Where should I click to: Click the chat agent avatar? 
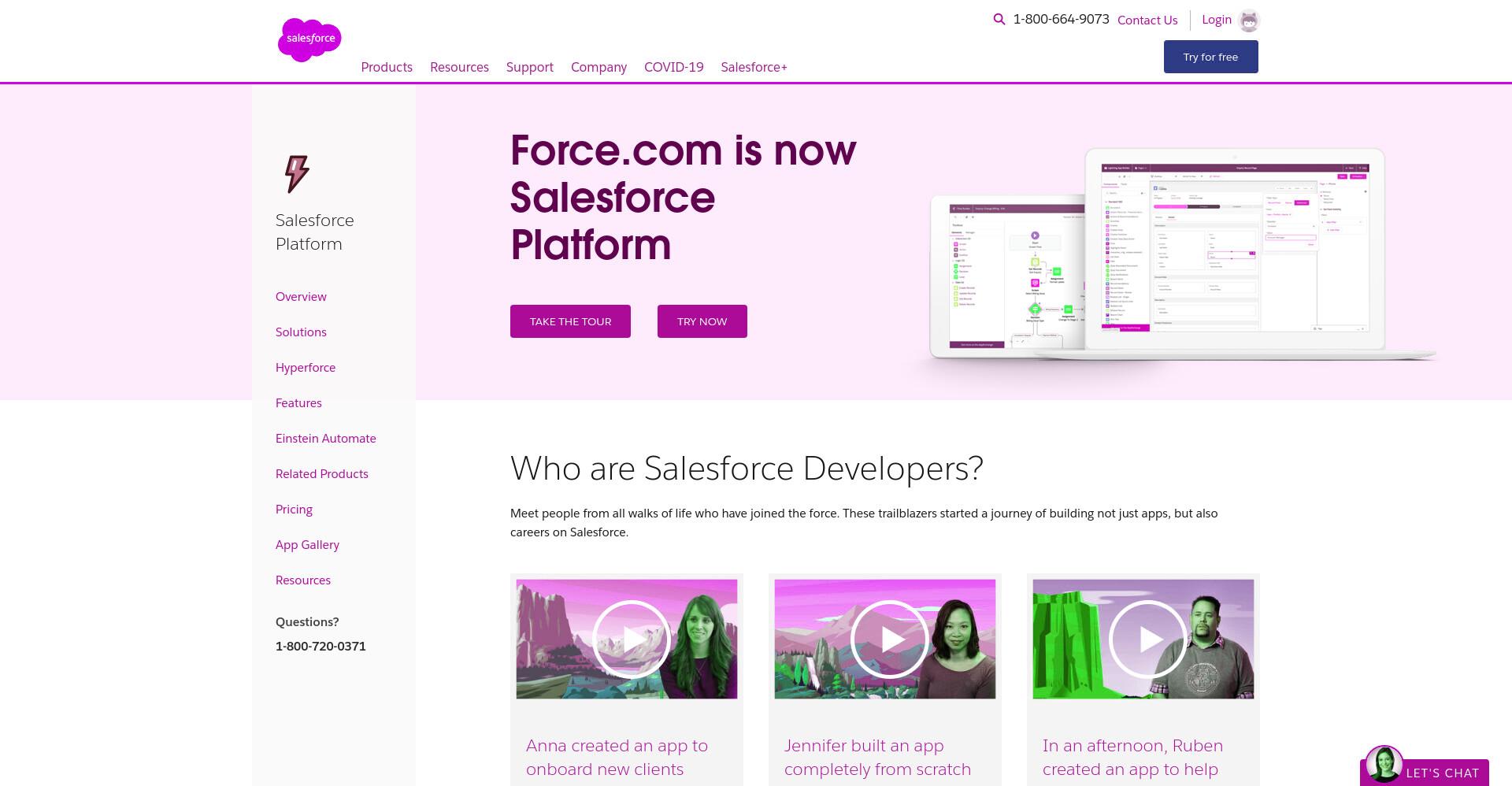1384,764
